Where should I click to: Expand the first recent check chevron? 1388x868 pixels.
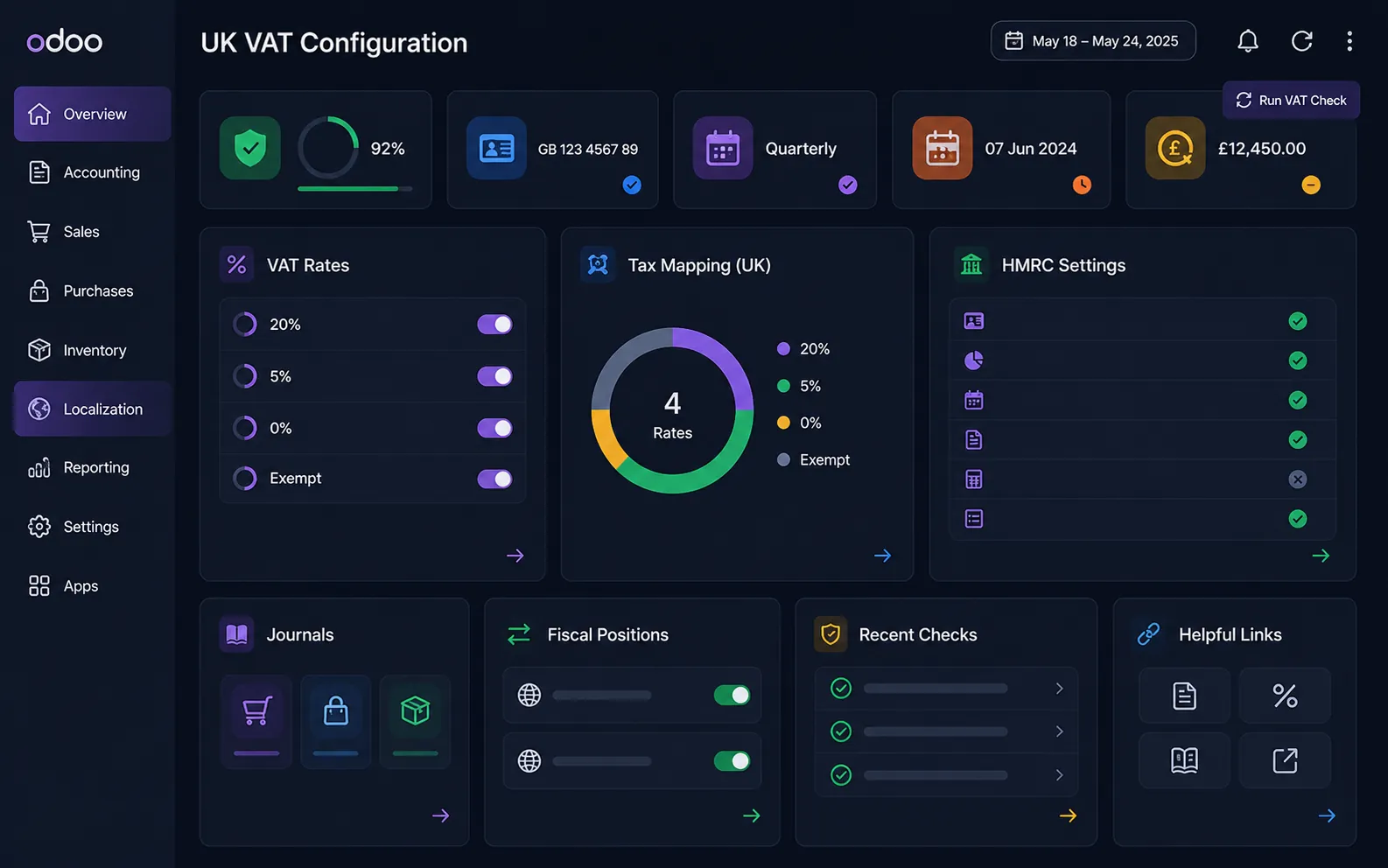1059,689
